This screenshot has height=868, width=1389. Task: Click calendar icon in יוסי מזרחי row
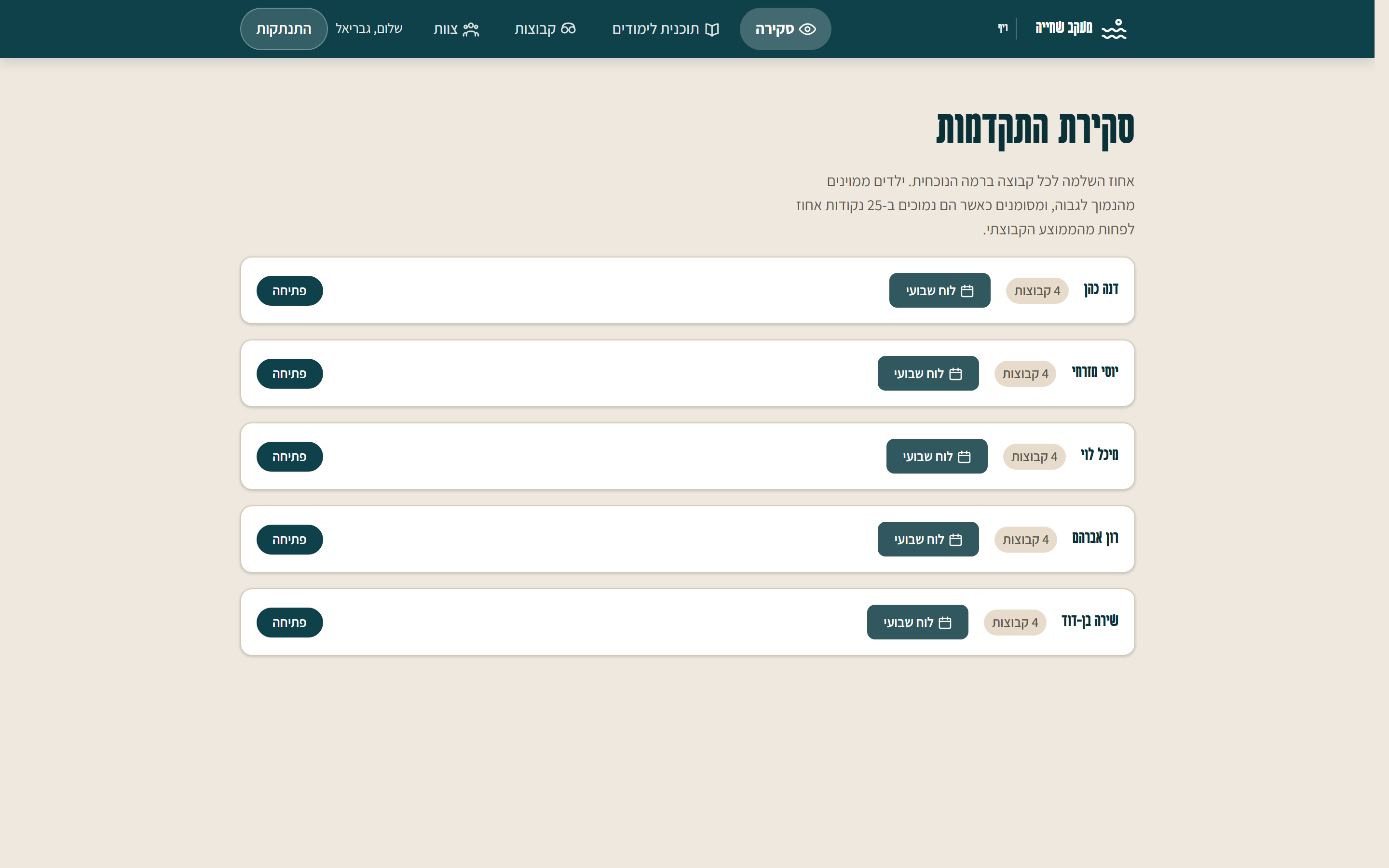pos(955,374)
